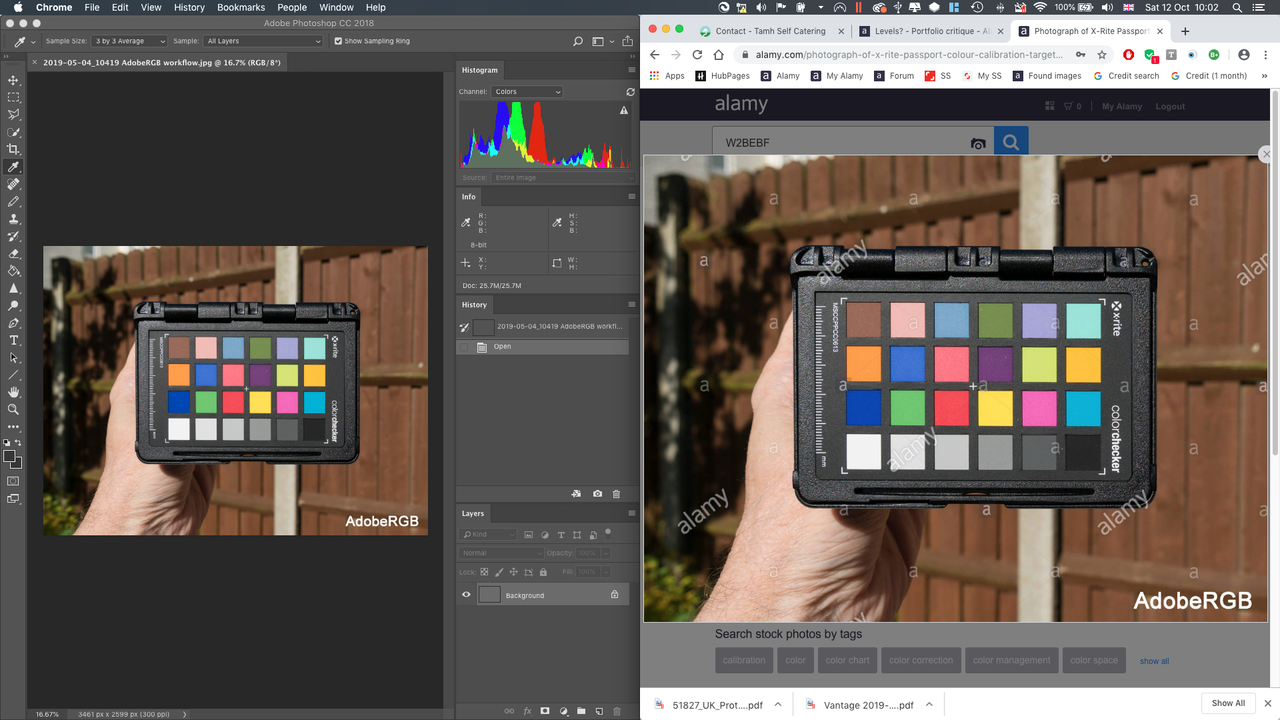Select the Crop tool
The image size is (1280, 720).
13,149
